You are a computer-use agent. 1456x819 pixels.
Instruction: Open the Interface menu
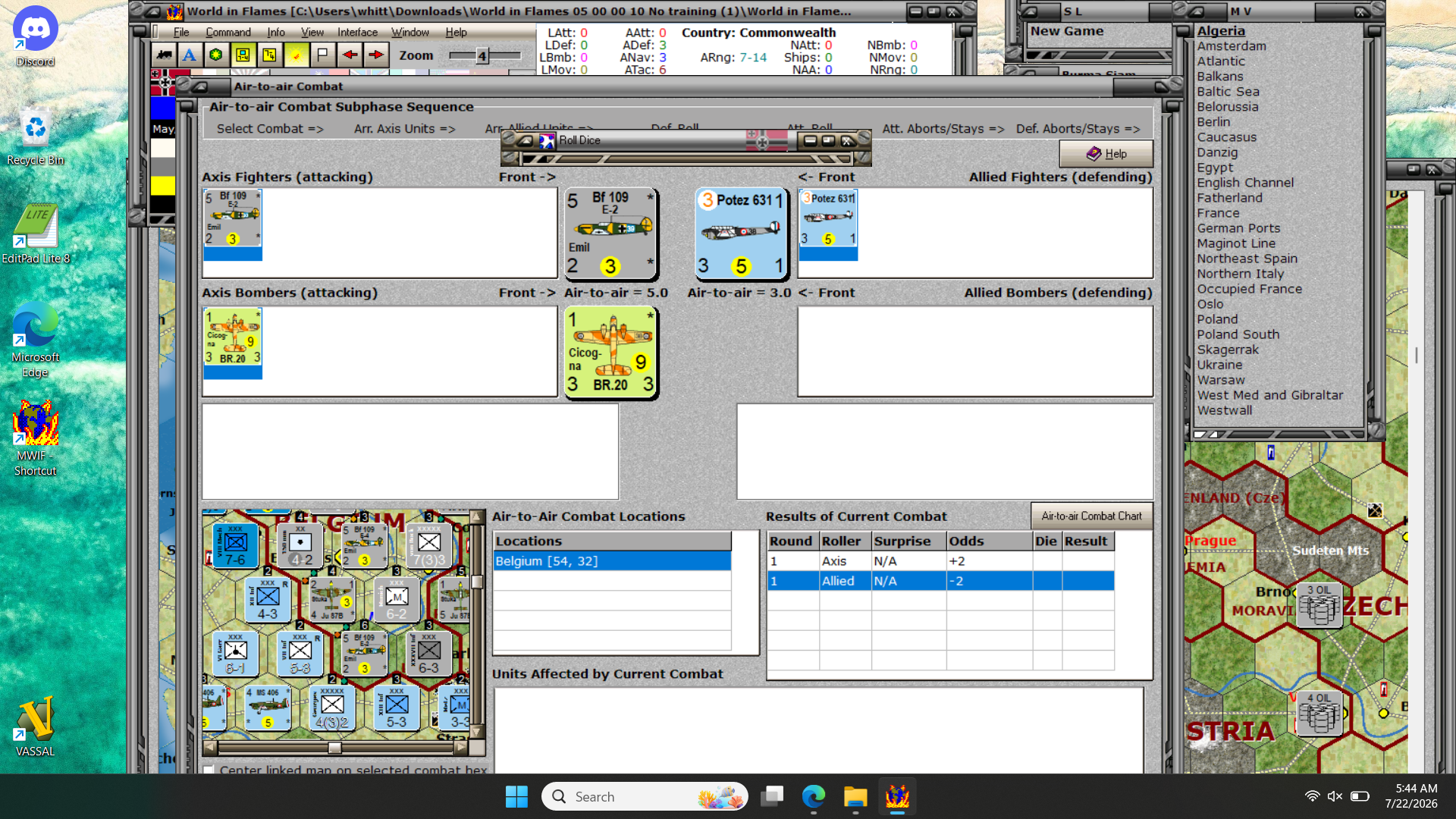click(x=357, y=32)
